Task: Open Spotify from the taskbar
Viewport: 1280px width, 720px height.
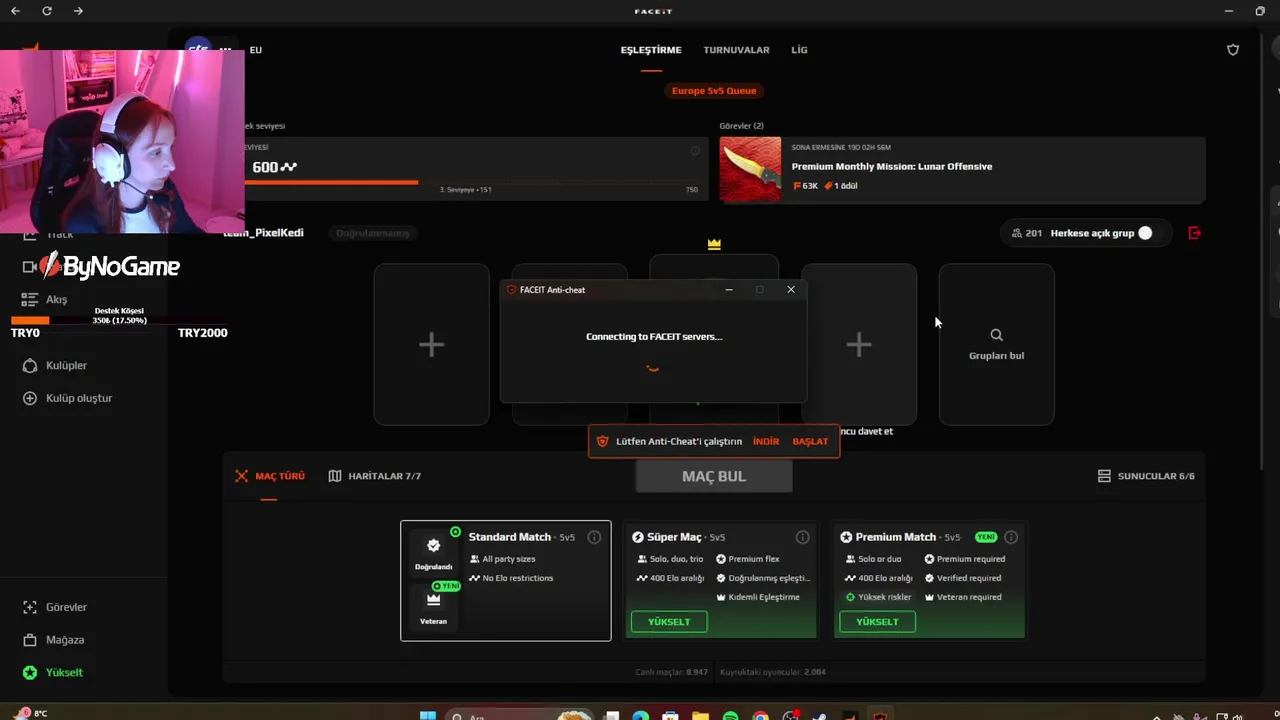Action: click(x=730, y=715)
